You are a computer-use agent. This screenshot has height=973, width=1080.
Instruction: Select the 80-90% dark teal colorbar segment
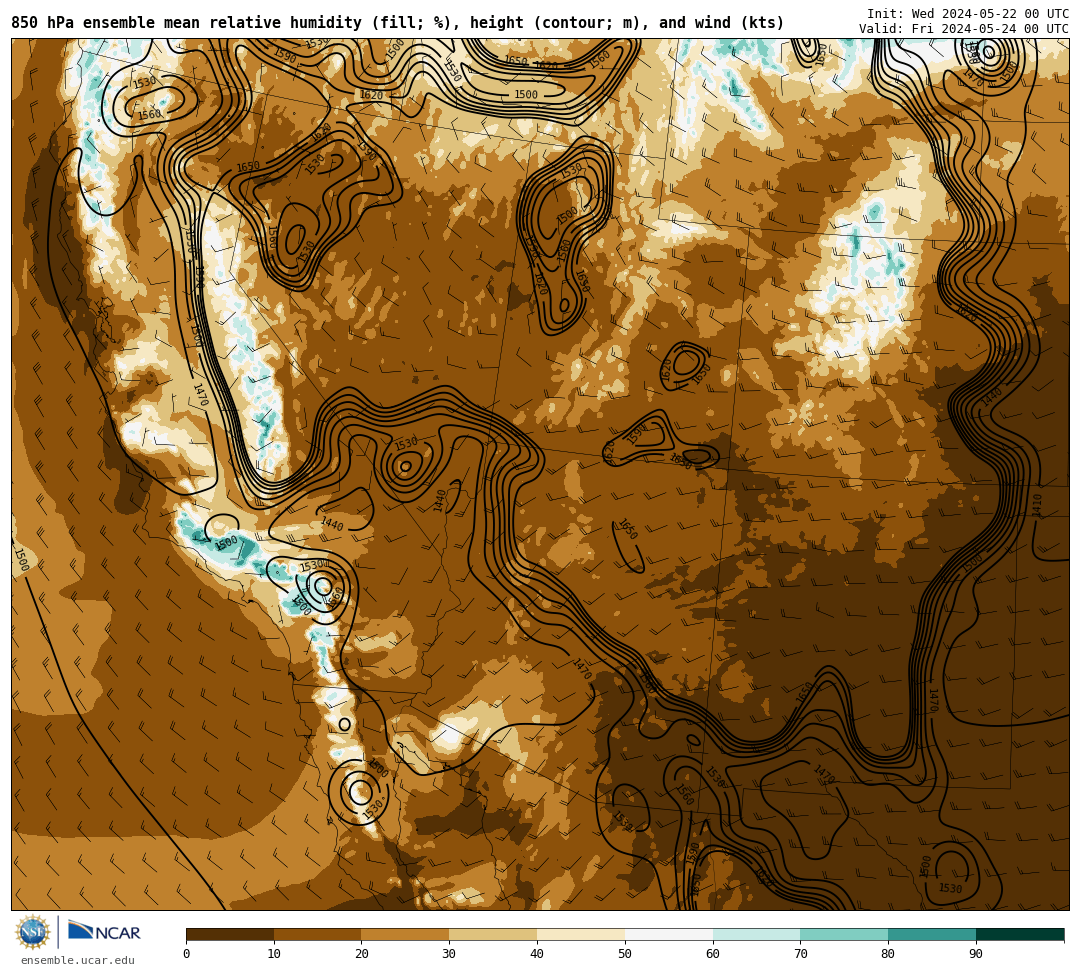[932, 934]
